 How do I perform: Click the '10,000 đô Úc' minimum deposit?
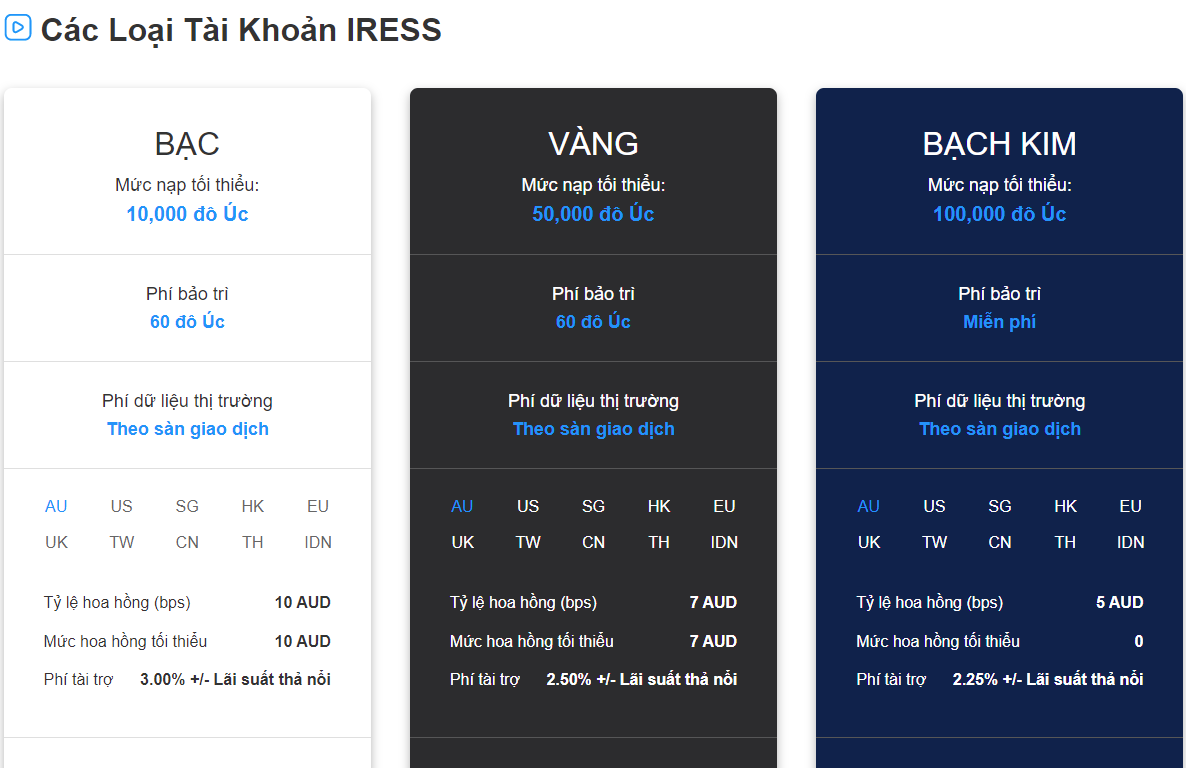188,214
